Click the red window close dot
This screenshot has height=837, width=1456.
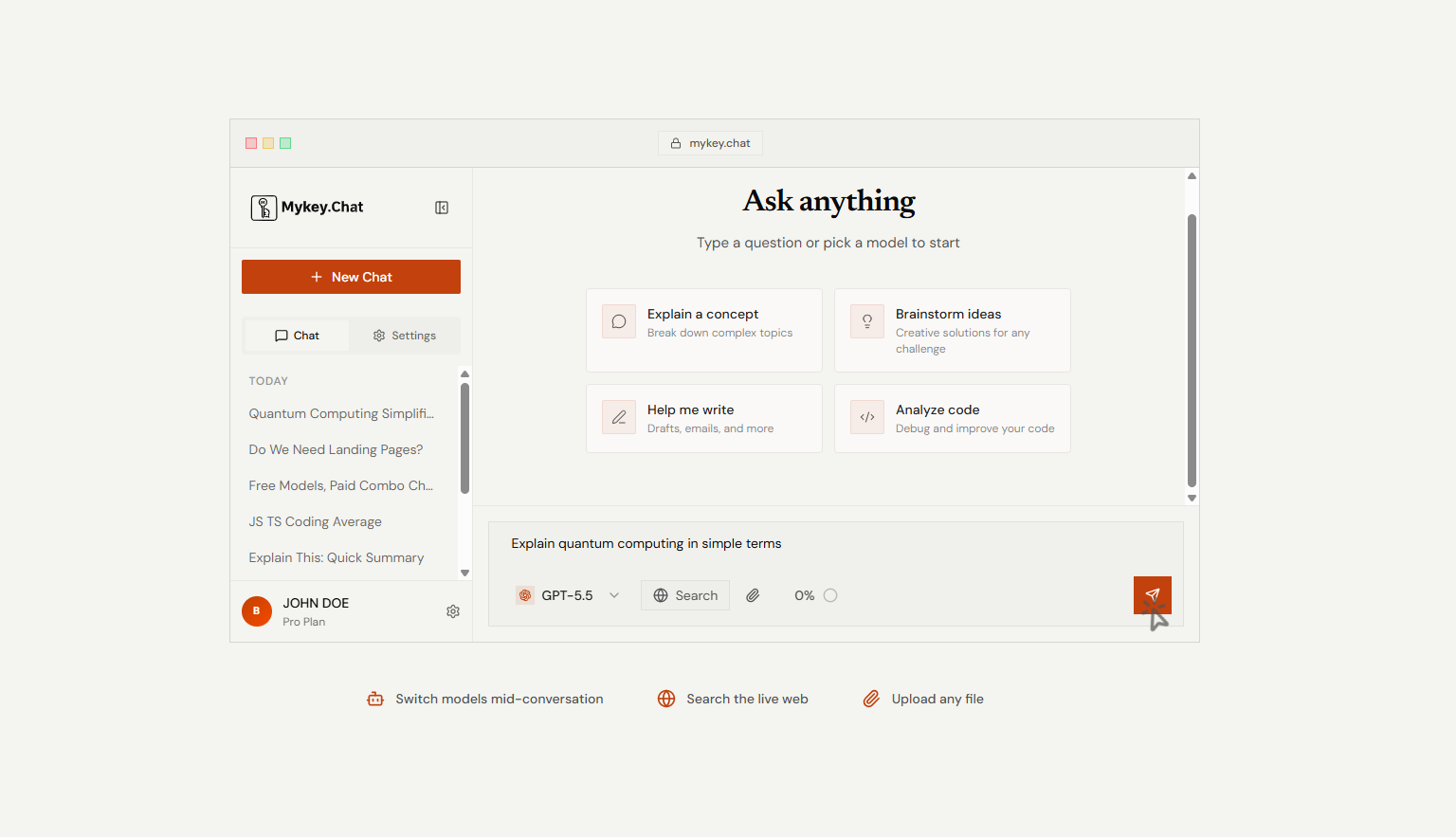251,143
